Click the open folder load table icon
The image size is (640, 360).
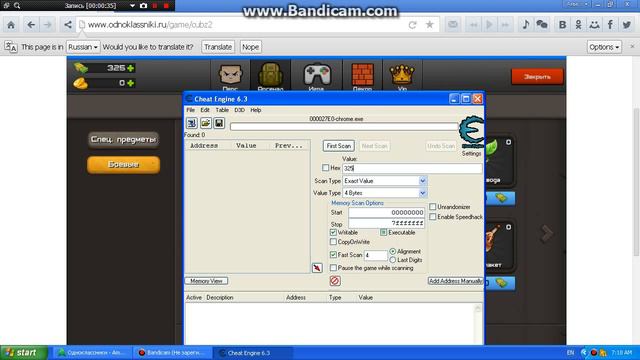[x=205, y=123]
